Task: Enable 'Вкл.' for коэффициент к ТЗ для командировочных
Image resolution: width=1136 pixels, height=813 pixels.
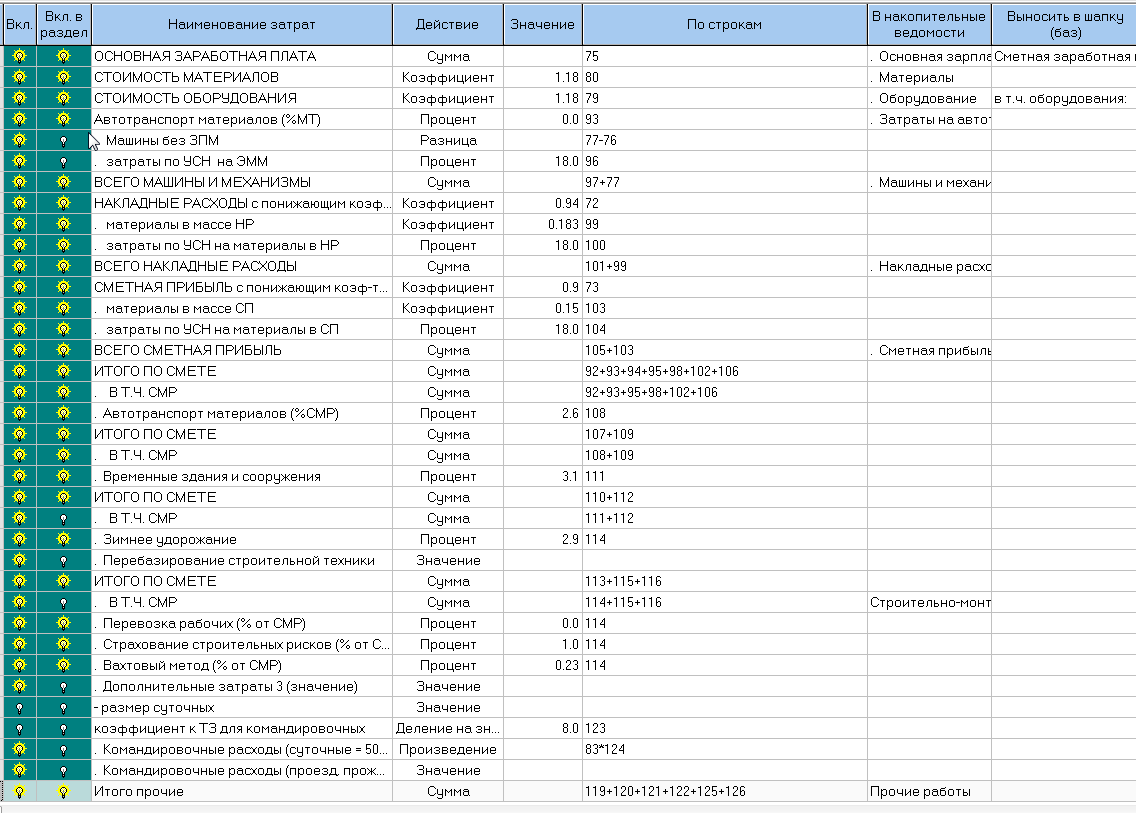Action: tap(18, 729)
